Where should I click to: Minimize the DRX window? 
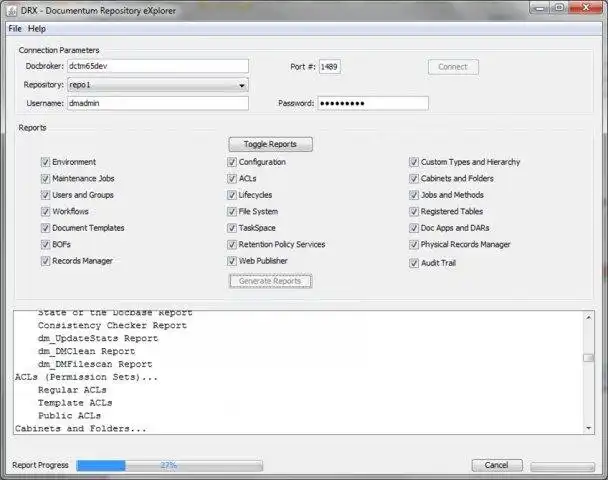pyautogui.click(x=540, y=7)
